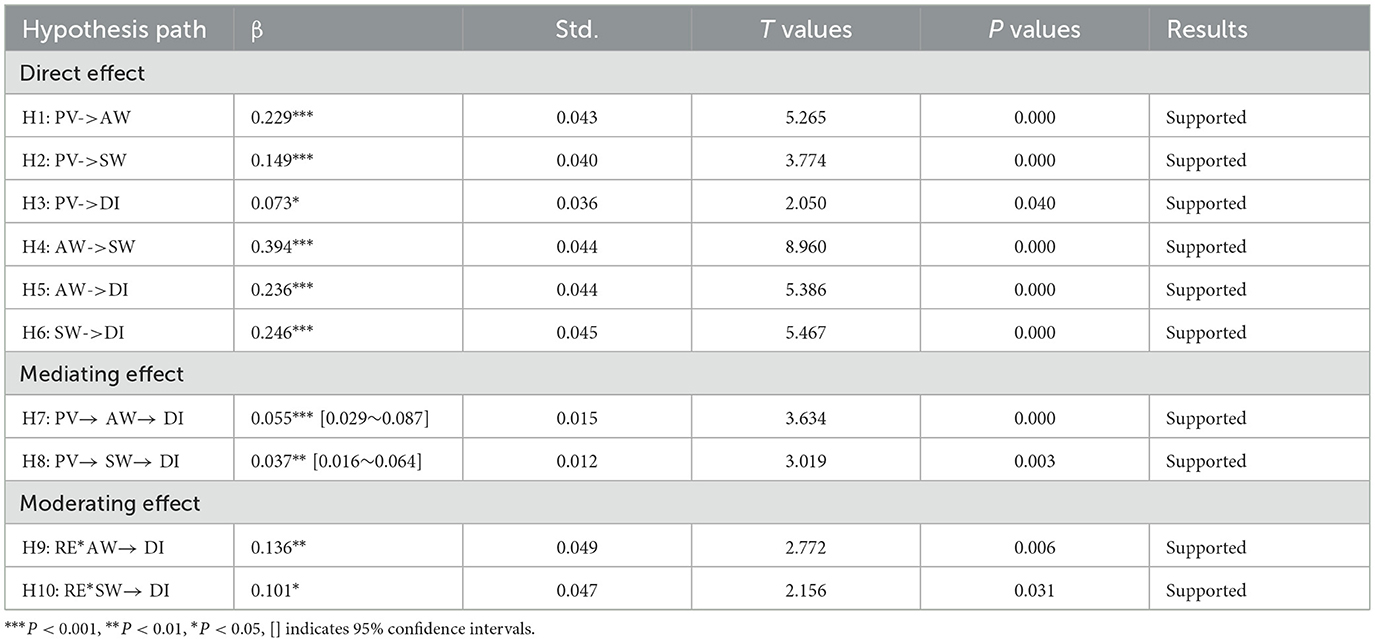Select the Results column header

tap(1206, 30)
